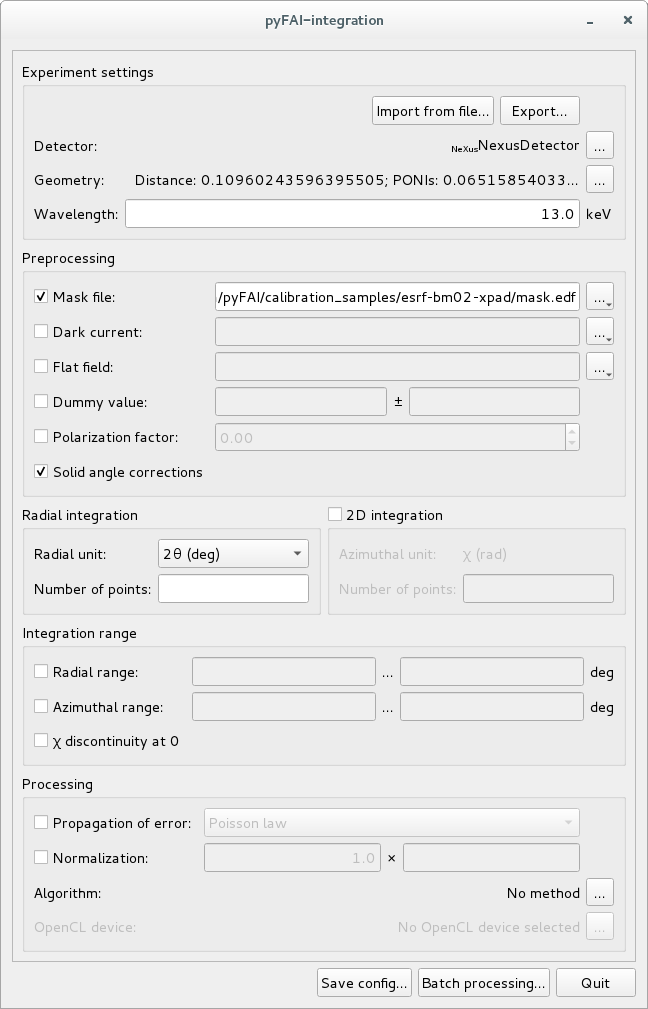The image size is (648, 1009).
Task: Uncheck the Mask file checkbox
Action: [x=41, y=297]
